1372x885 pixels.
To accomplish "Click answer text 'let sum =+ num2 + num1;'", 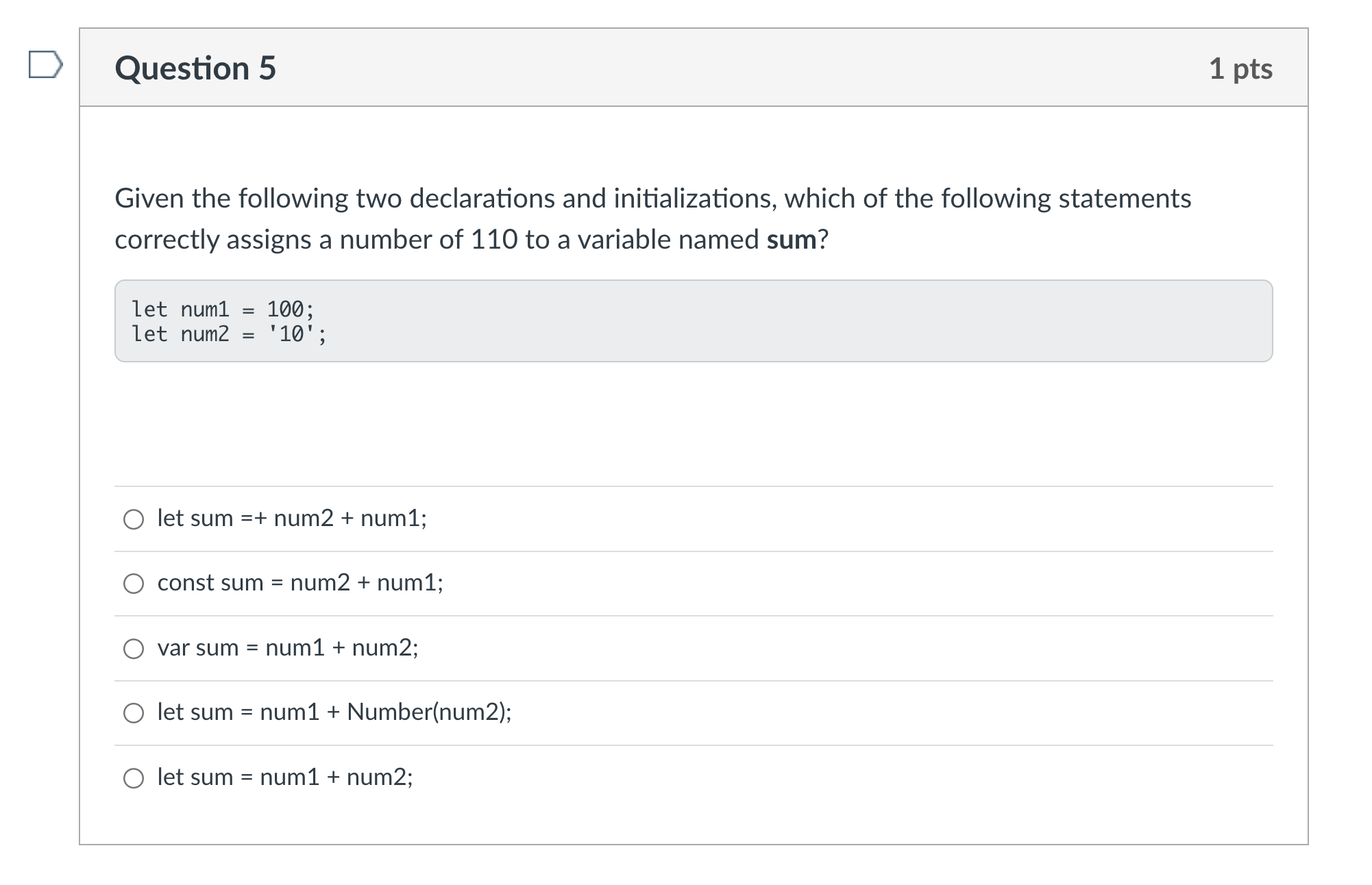I will 292,518.
